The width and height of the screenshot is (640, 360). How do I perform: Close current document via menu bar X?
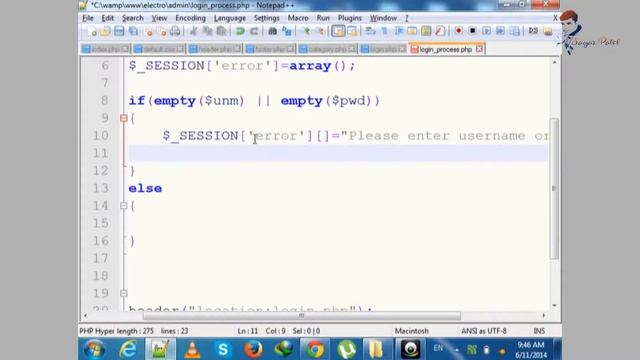tap(555, 18)
